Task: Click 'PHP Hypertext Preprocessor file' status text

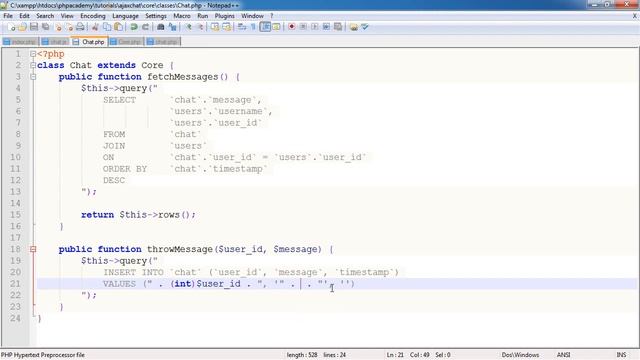Action: tap(43, 355)
